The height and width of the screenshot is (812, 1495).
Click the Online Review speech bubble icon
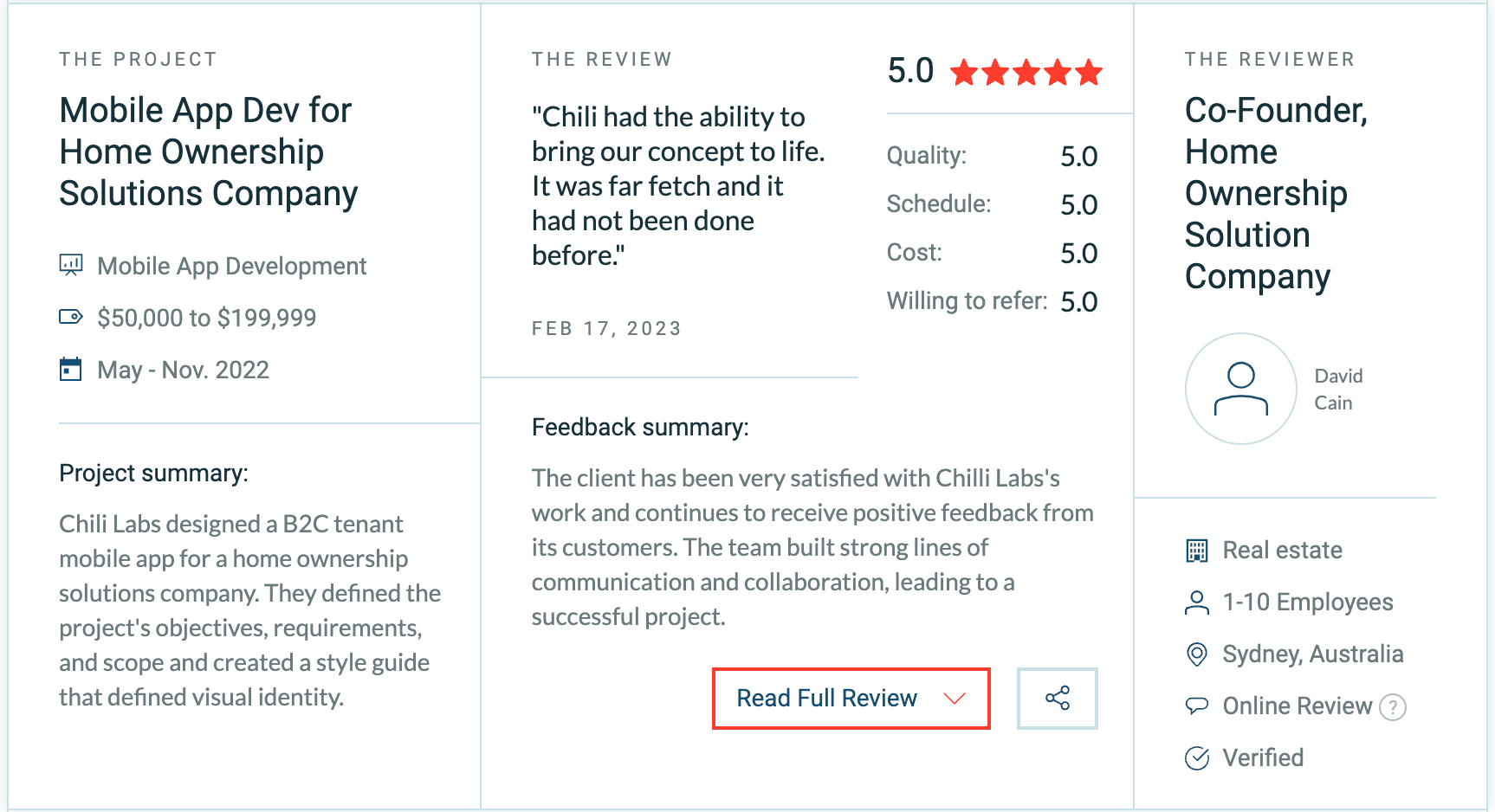tap(1196, 706)
